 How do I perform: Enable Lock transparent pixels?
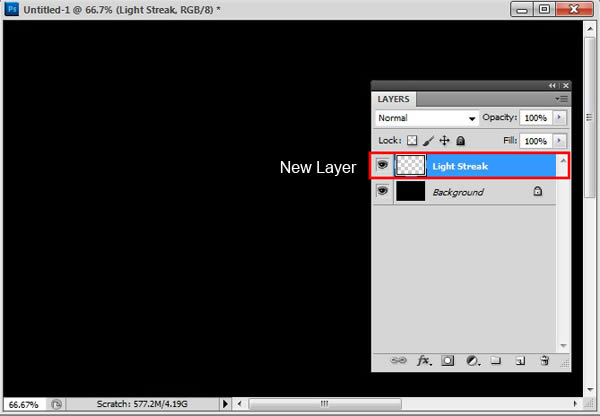tap(412, 140)
